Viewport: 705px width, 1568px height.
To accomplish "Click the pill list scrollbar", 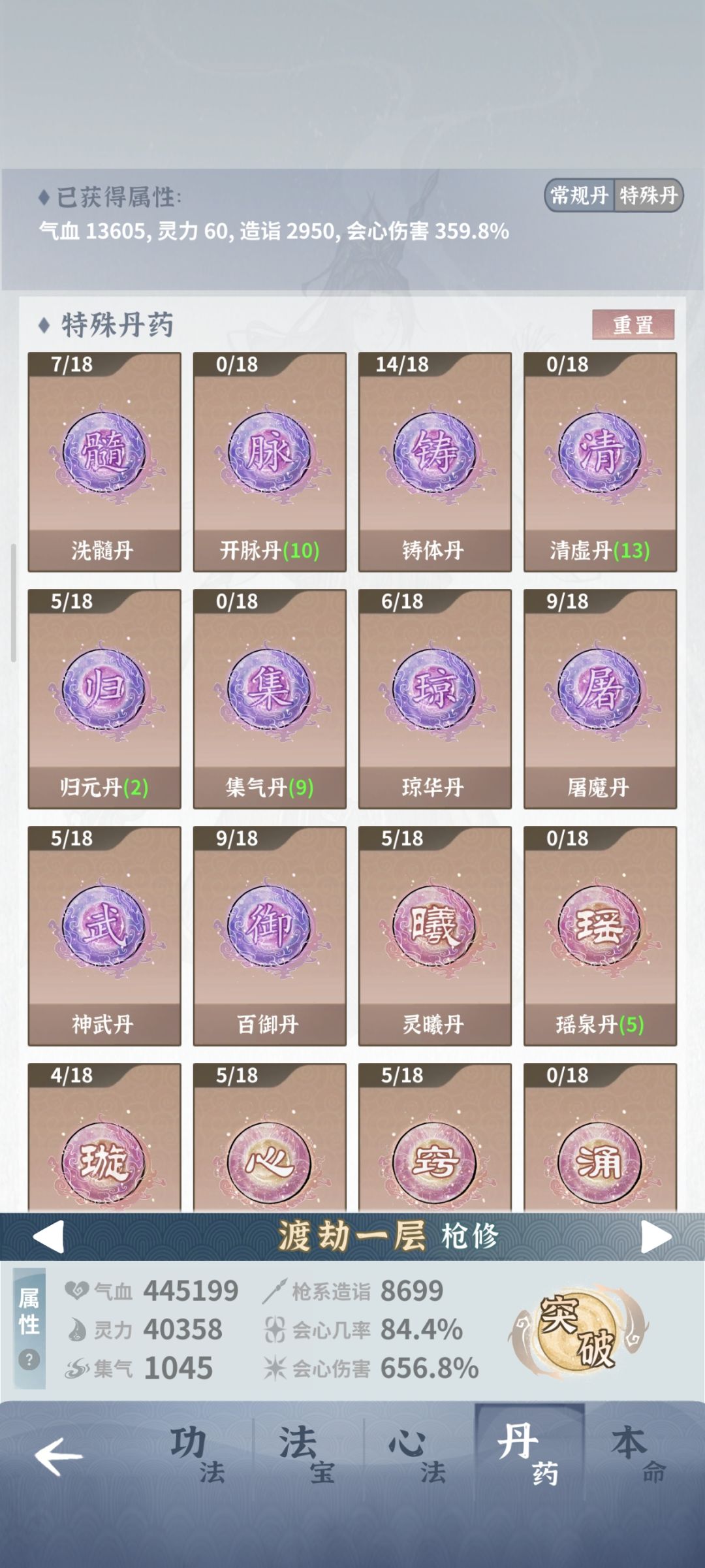I will (13, 603).
